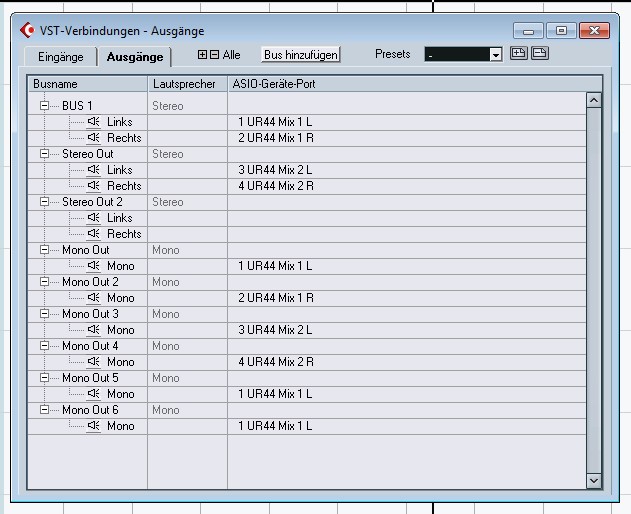Collapse the BUS 1 tree node

pyautogui.click(x=44, y=105)
